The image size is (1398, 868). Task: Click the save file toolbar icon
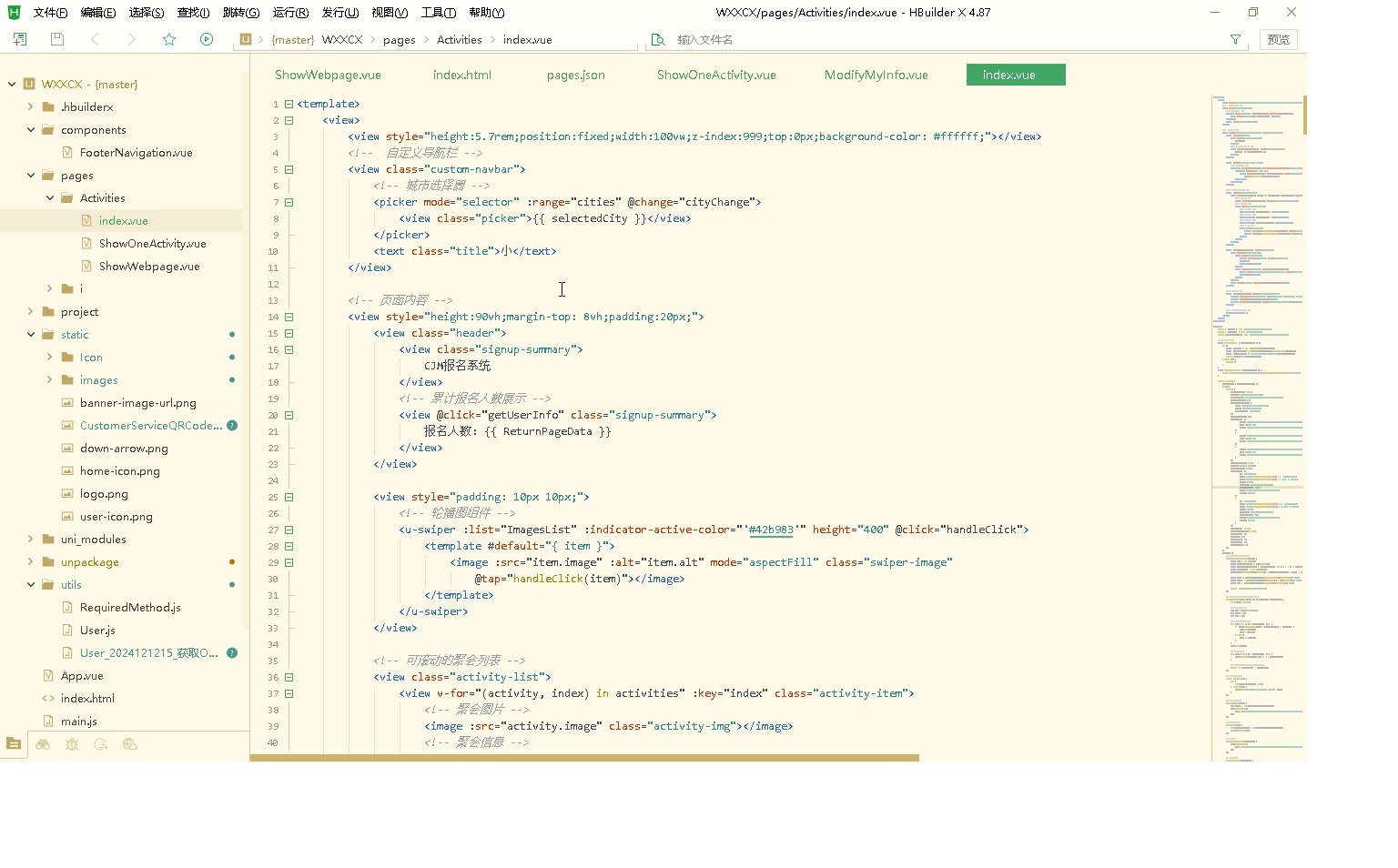(x=57, y=39)
